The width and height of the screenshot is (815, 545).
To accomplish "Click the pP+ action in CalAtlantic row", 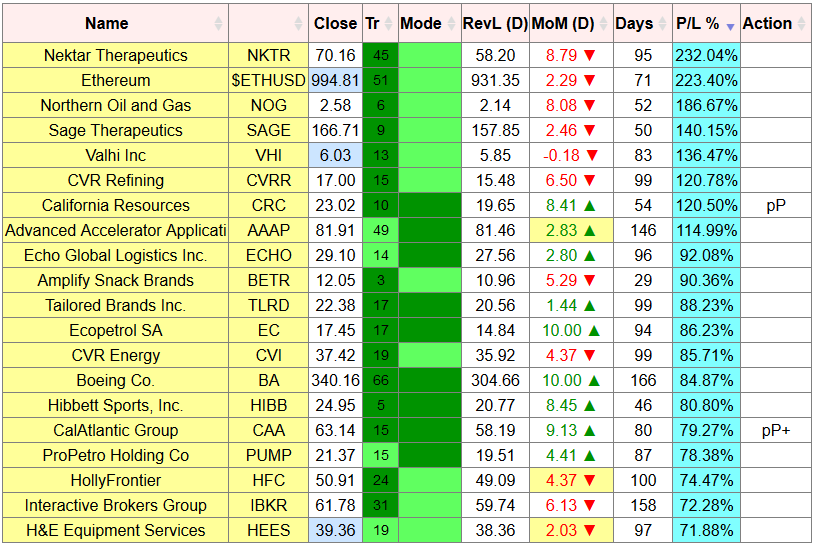I will (x=775, y=430).
